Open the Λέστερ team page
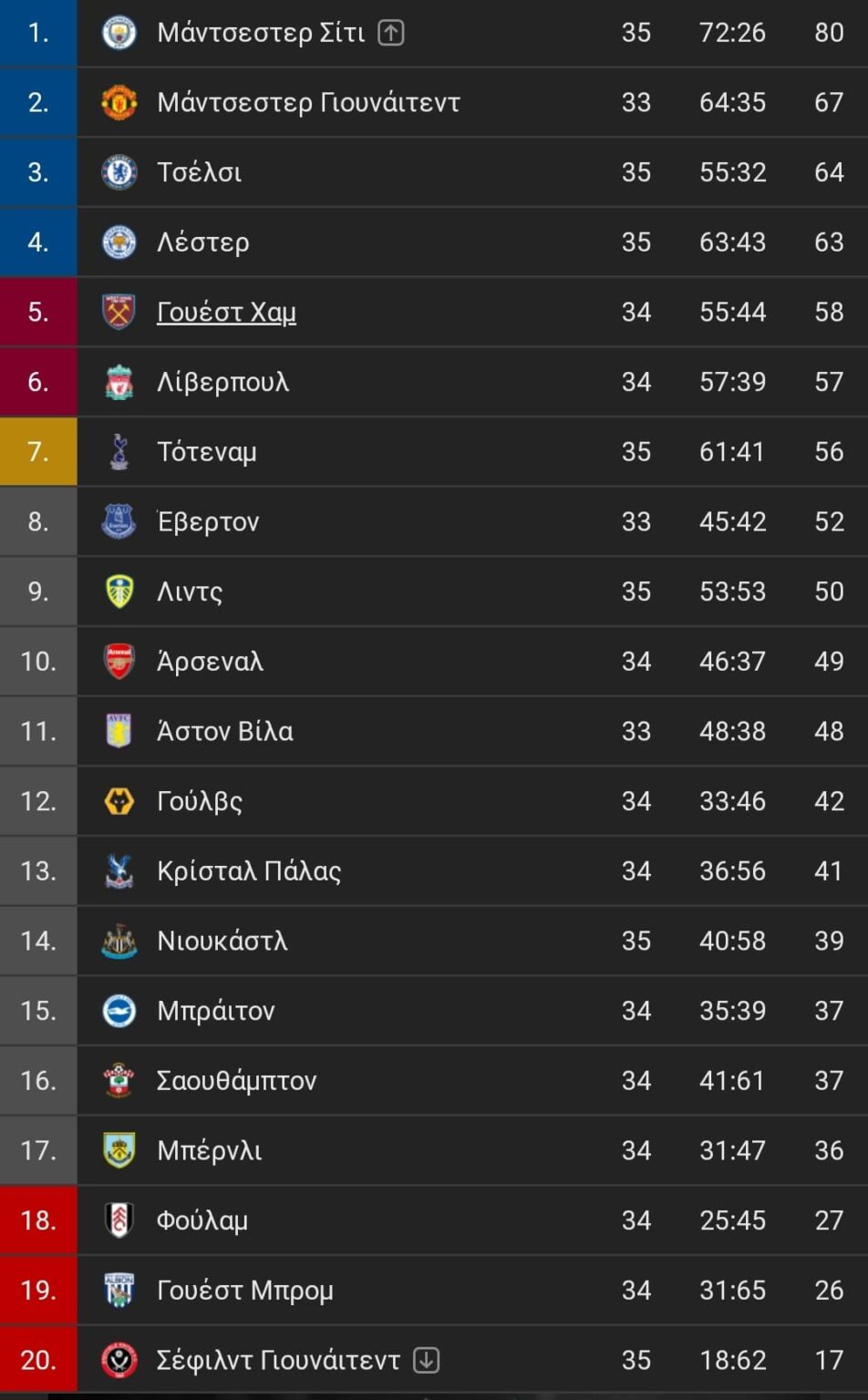The width and height of the screenshot is (868, 1400). (x=202, y=242)
